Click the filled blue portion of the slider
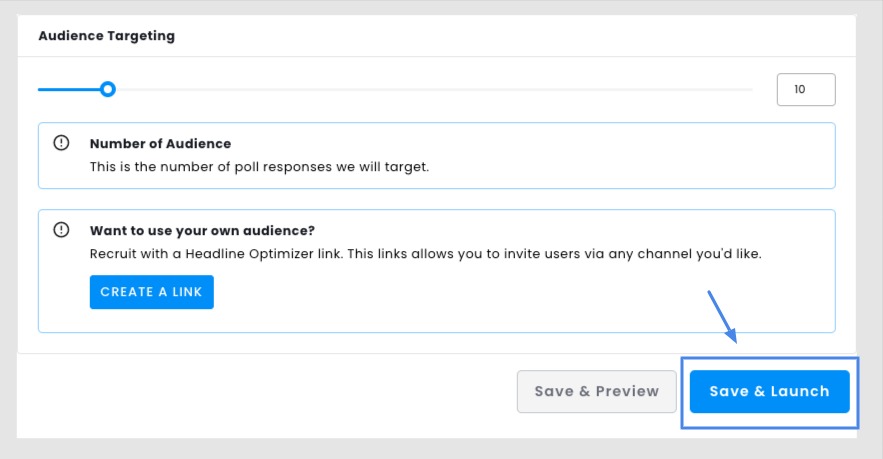Image resolution: width=883 pixels, height=459 pixels. (69, 89)
